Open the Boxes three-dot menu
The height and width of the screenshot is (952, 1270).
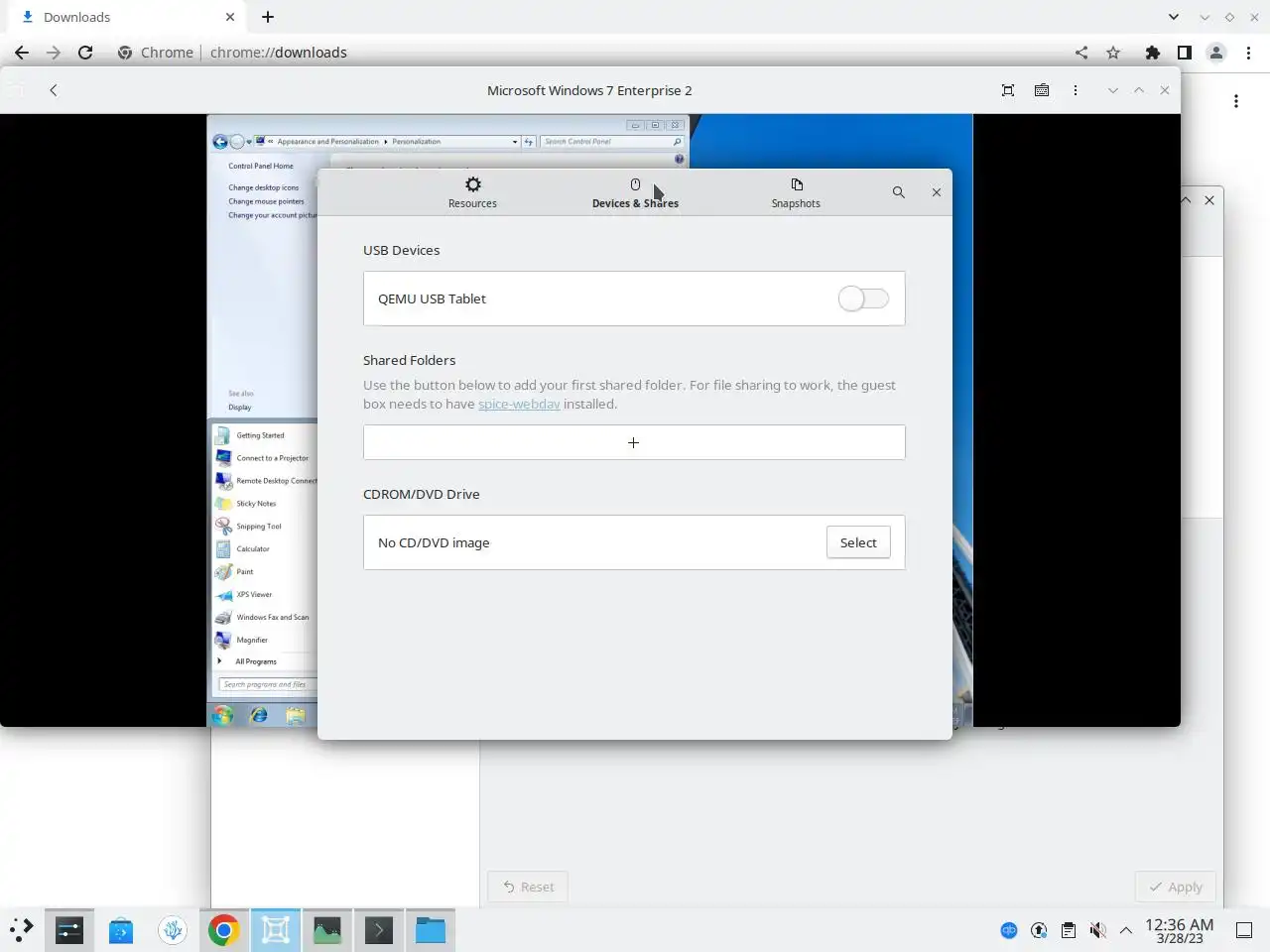(1076, 90)
